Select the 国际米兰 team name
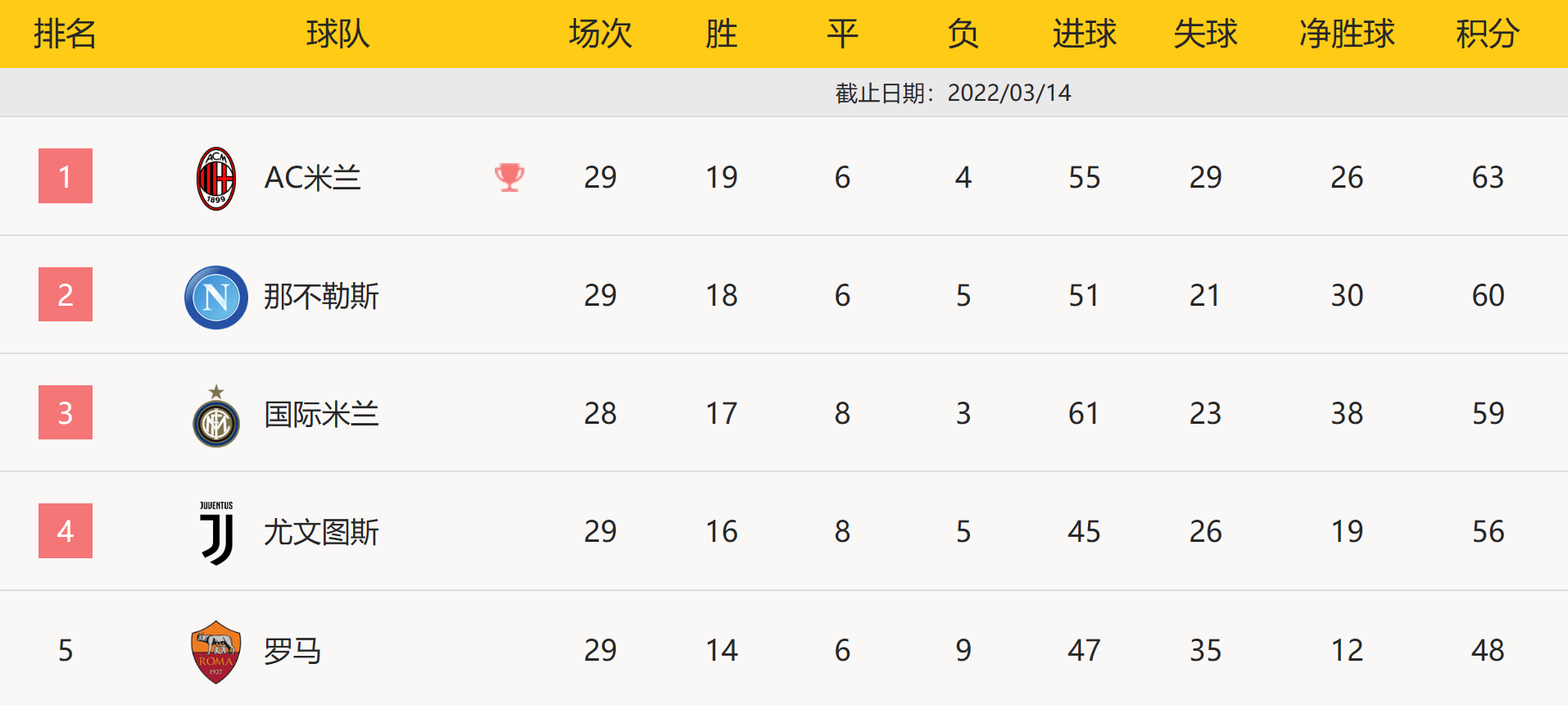This screenshot has height=705, width=1568. (321, 414)
